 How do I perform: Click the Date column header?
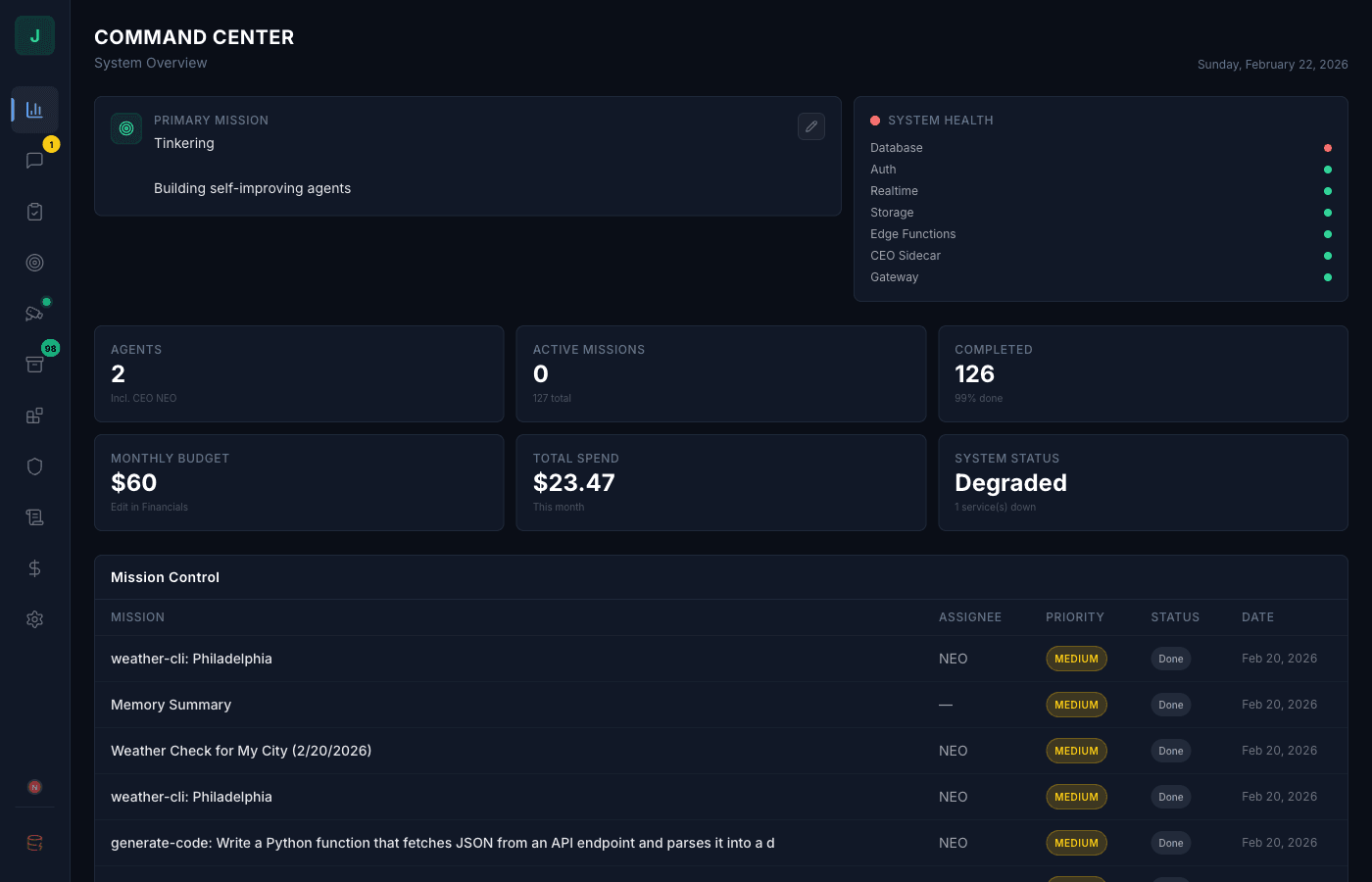point(1257,617)
